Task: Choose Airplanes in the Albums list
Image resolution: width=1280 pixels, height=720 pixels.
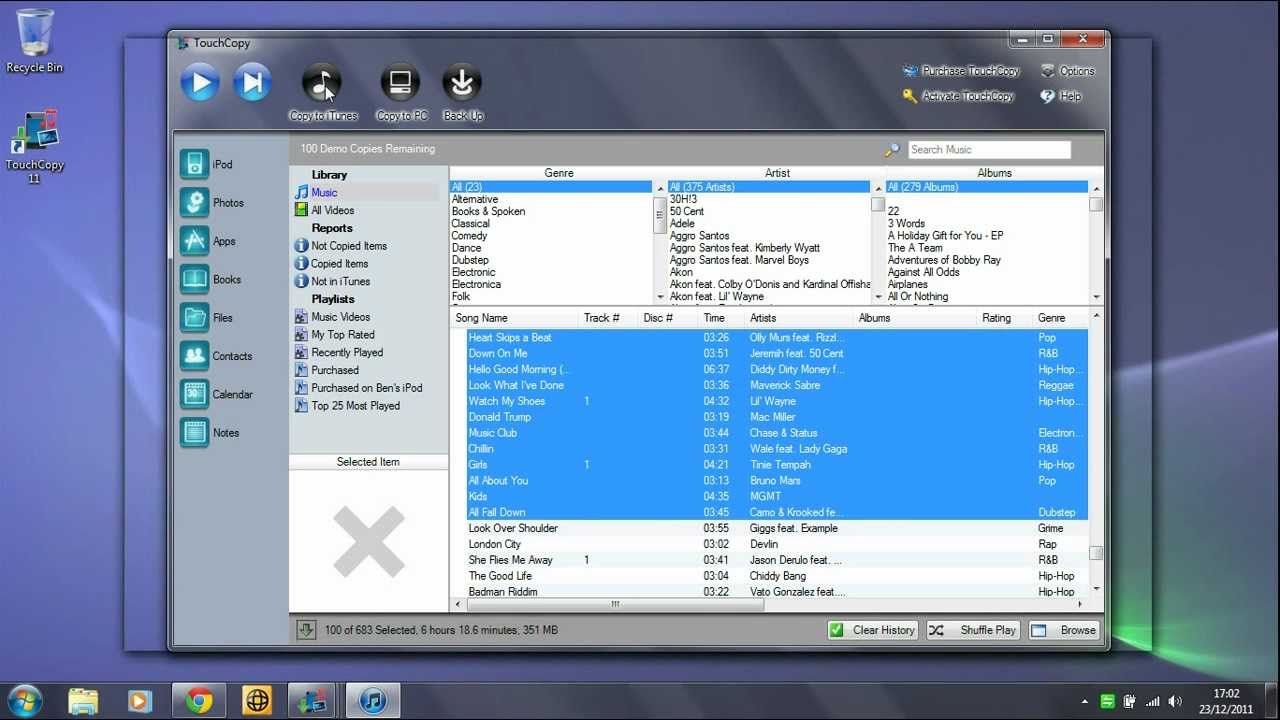Action: [908, 284]
